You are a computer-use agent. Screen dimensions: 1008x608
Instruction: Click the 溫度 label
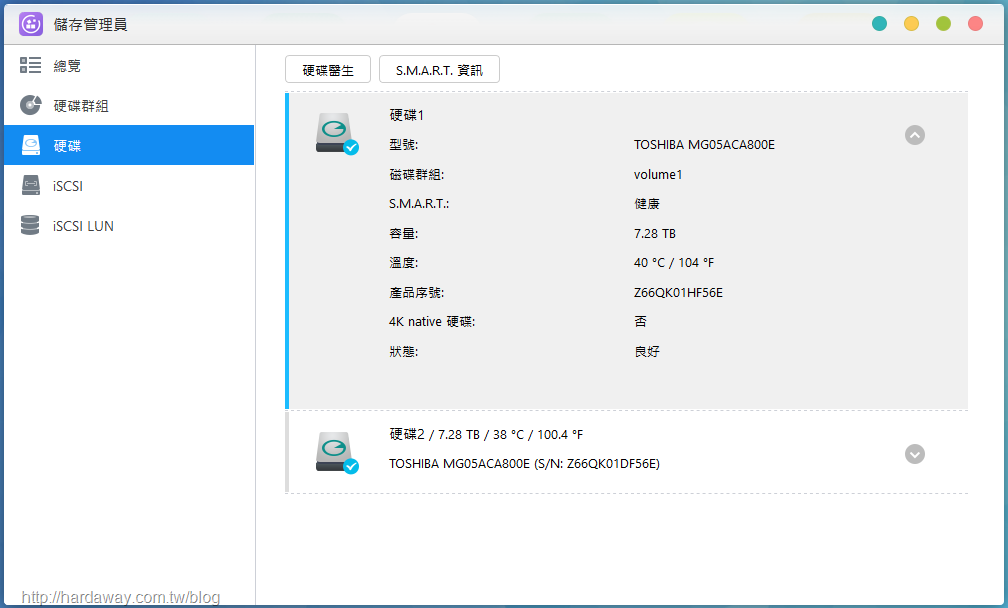[403, 262]
